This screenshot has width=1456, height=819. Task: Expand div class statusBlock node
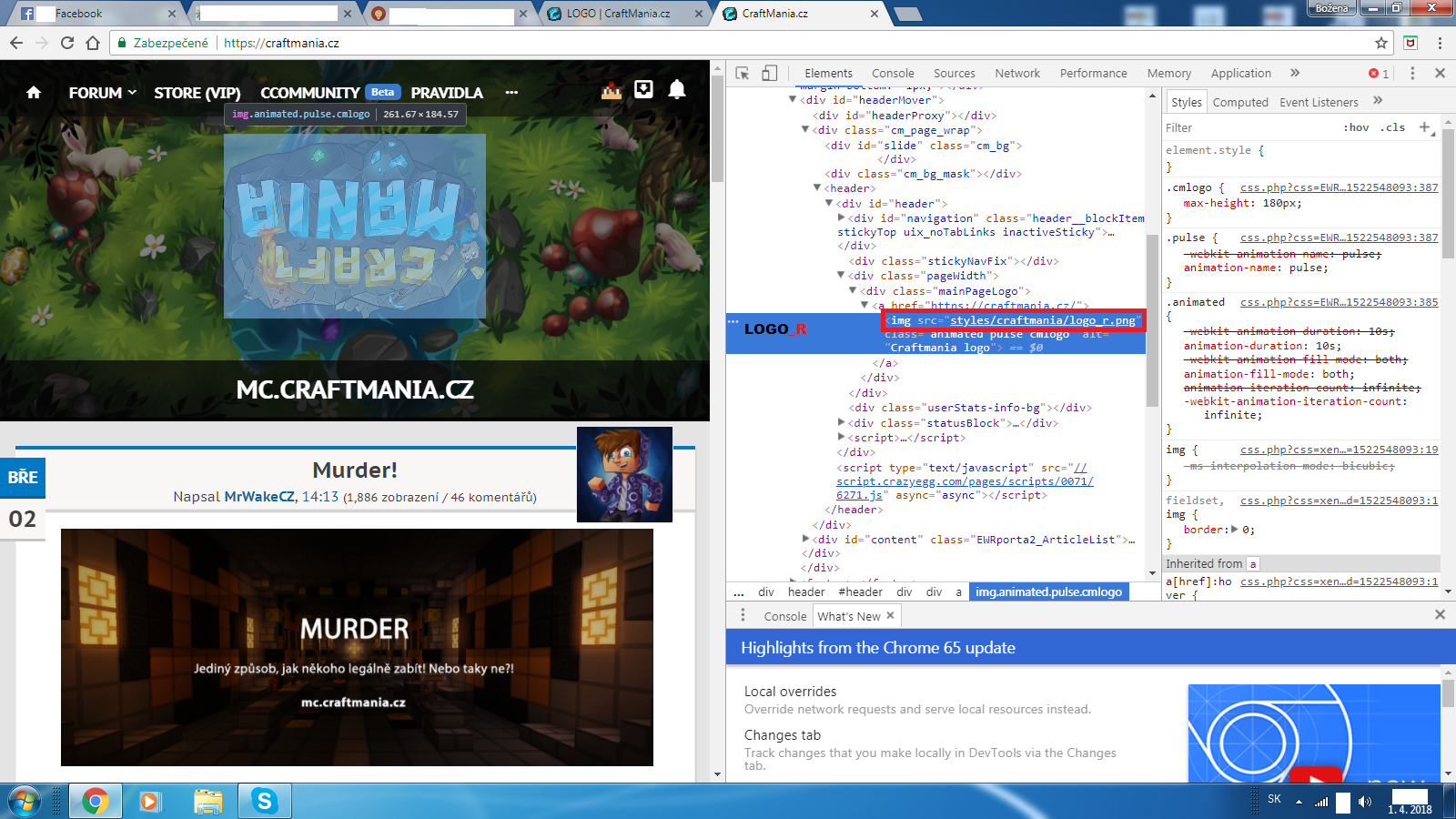coord(842,423)
